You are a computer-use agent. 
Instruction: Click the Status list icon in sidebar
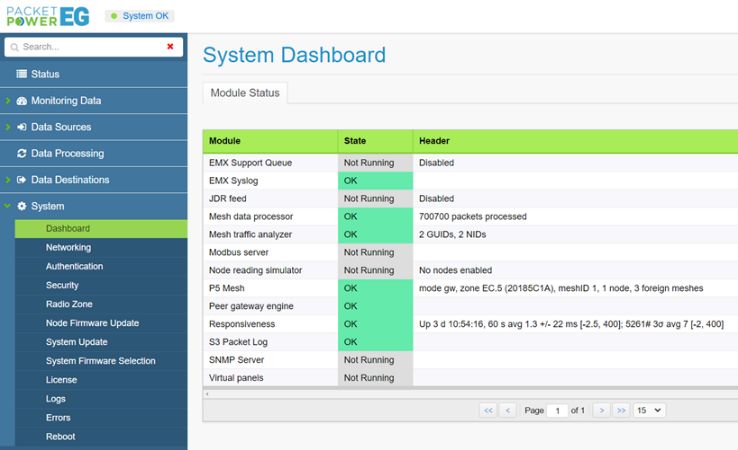click(22, 74)
